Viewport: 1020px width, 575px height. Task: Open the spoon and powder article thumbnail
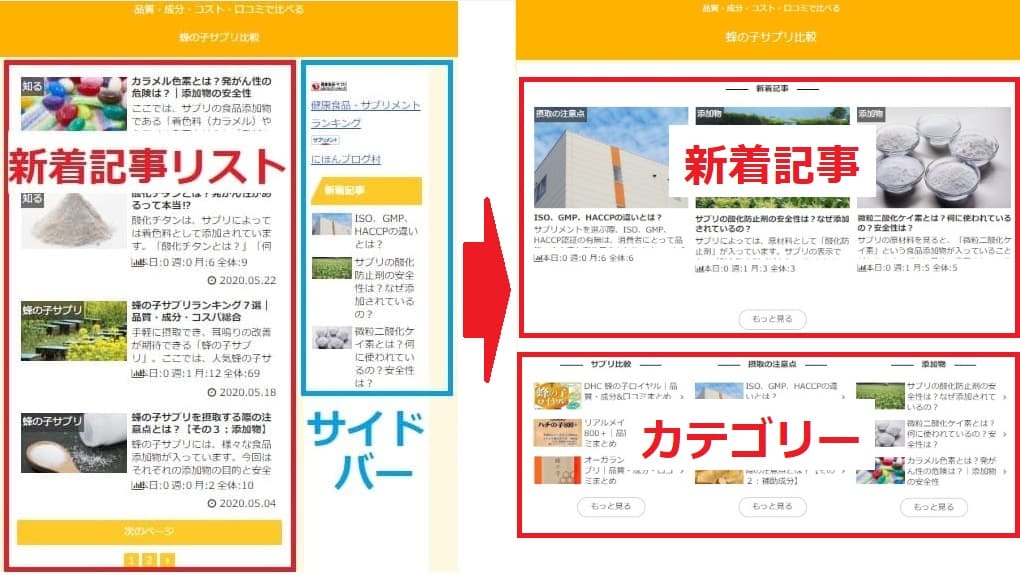point(74,442)
